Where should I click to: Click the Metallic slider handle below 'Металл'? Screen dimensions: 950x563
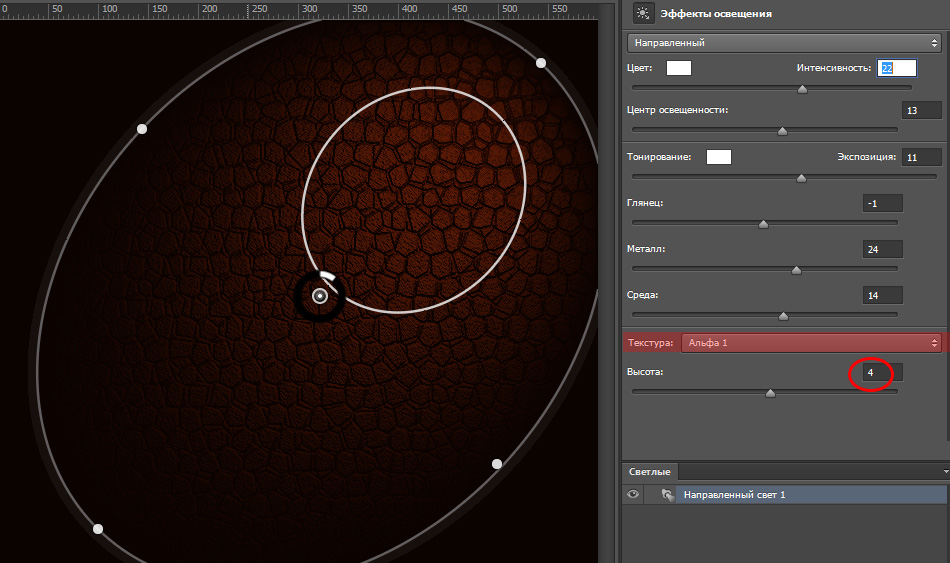[x=796, y=270]
